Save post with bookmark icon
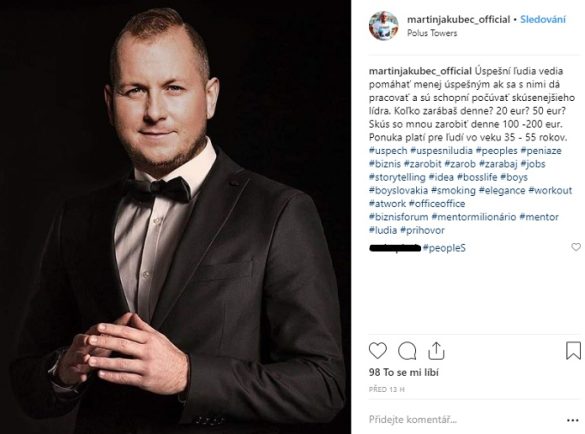Image resolution: width=585 pixels, height=434 pixels. (x=573, y=351)
